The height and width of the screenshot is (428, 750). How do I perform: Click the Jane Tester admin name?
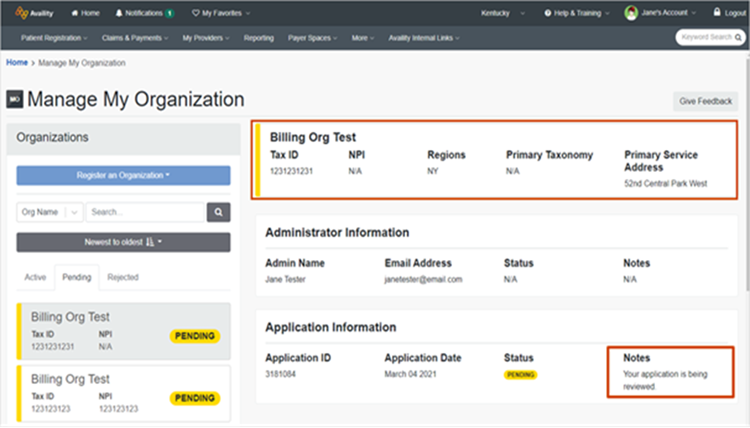pos(285,279)
